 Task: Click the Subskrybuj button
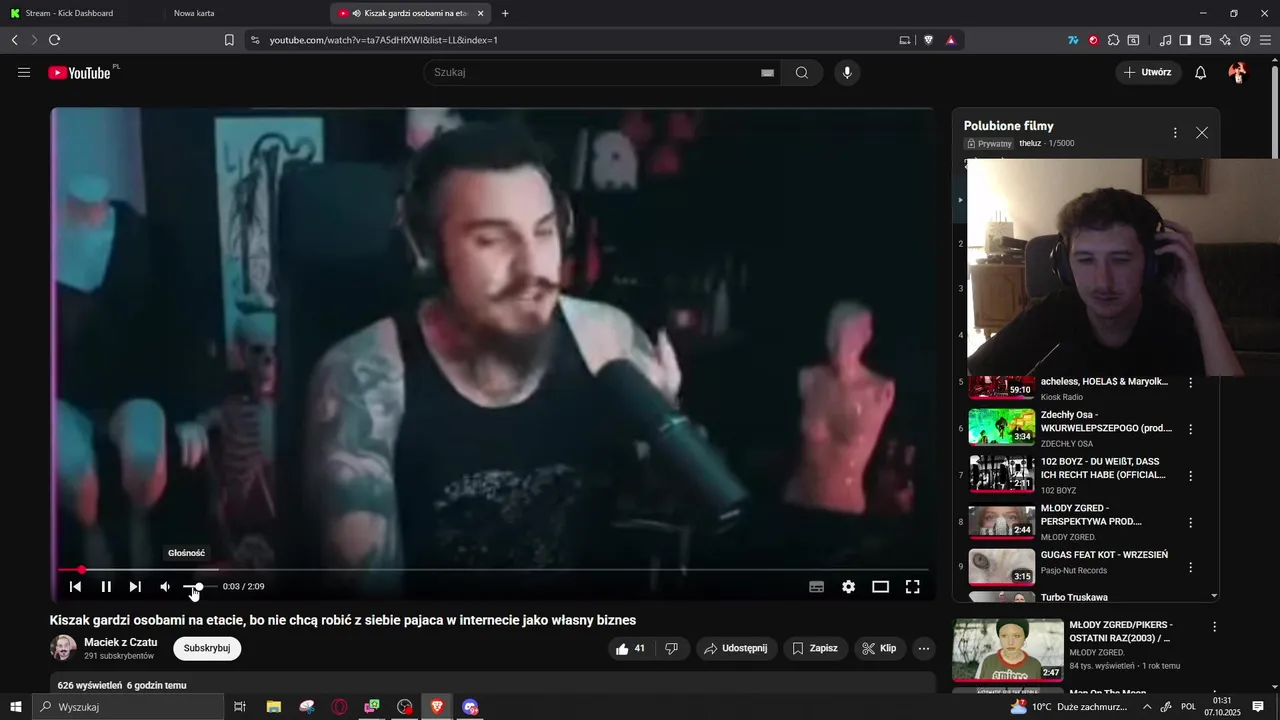pos(207,648)
